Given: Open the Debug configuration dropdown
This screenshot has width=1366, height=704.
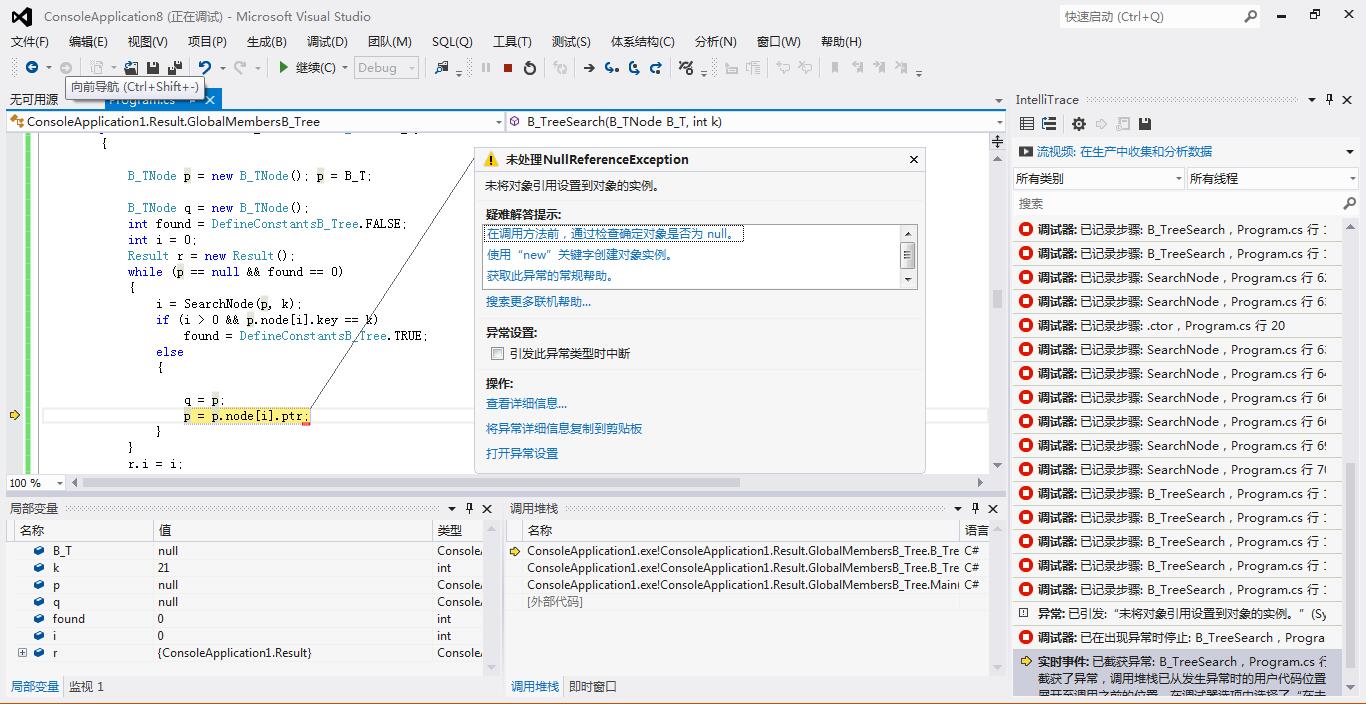Looking at the screenshot, I should tap(387, 67).
